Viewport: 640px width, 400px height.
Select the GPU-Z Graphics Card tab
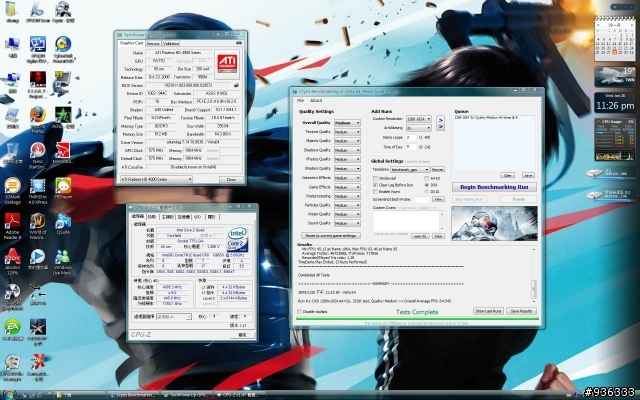point(131,43)
